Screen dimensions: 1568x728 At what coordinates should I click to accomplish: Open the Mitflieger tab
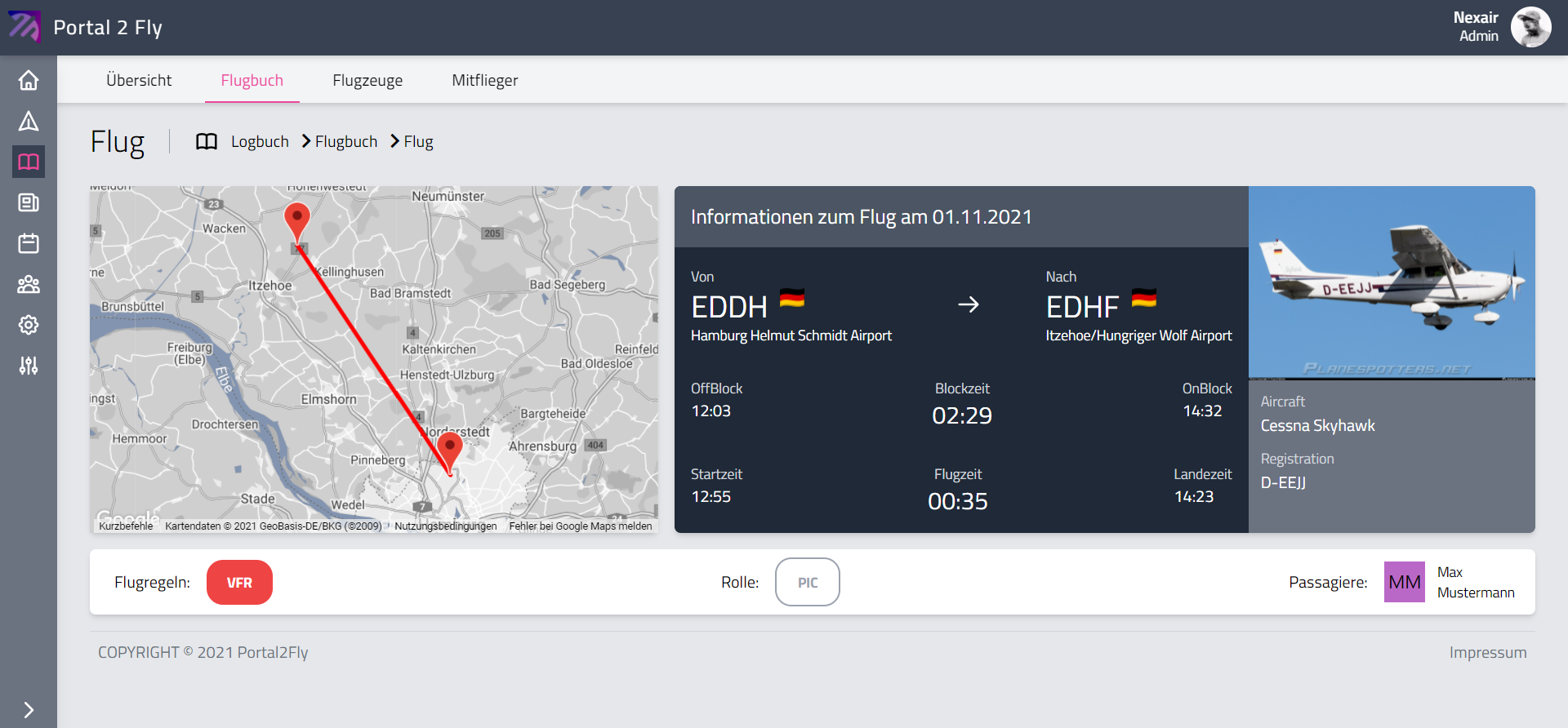[484, 80]
